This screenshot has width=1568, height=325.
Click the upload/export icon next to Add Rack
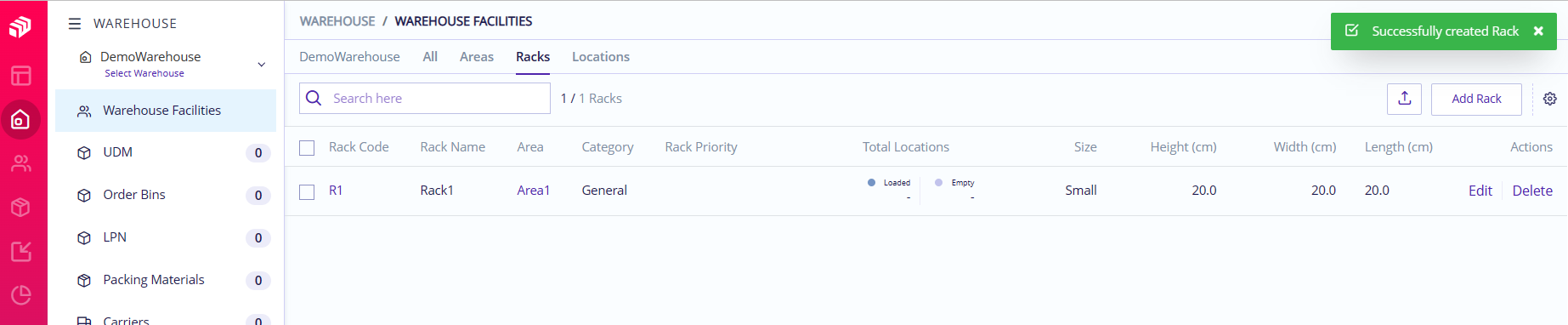pyautogui.click(x=1404, y=99)
